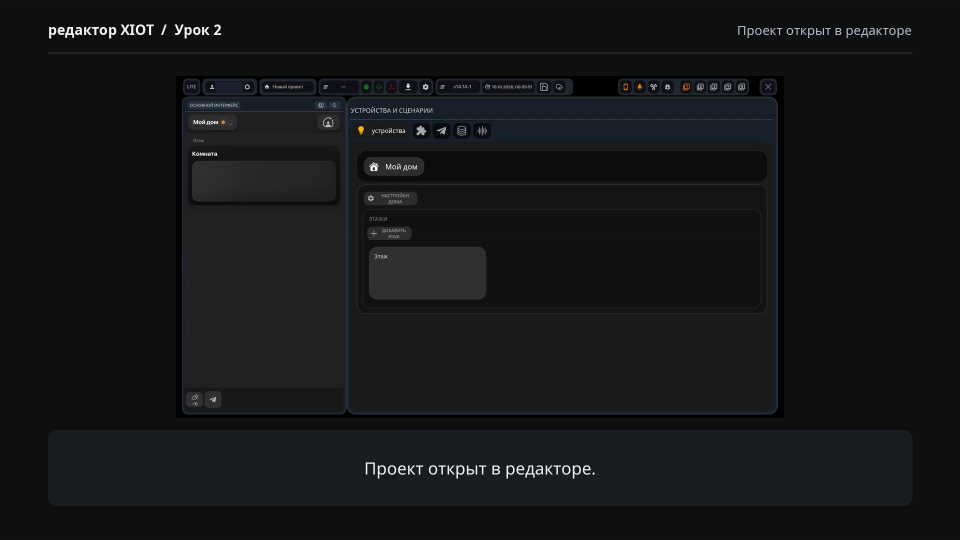Switch to the Telegram paper plane tab
Viewport: 960px width, 540px height.
click(441, 130)
